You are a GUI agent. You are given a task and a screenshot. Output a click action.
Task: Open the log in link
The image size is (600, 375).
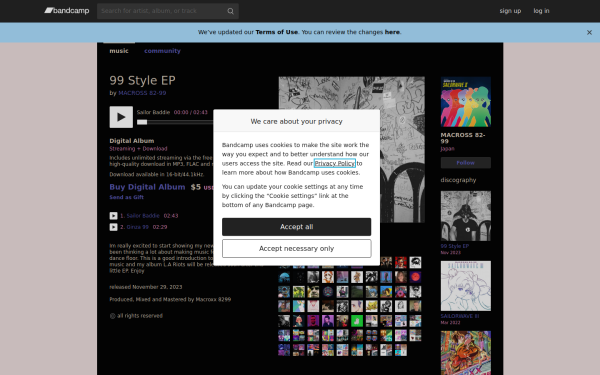click(x=541, y=11)
